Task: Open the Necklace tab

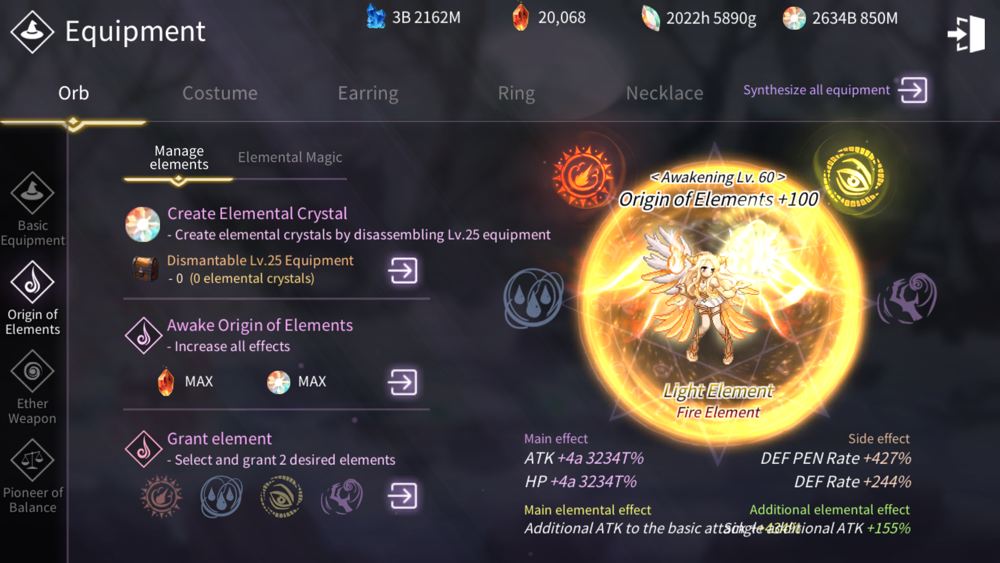Action: click(x=665, y=93)
